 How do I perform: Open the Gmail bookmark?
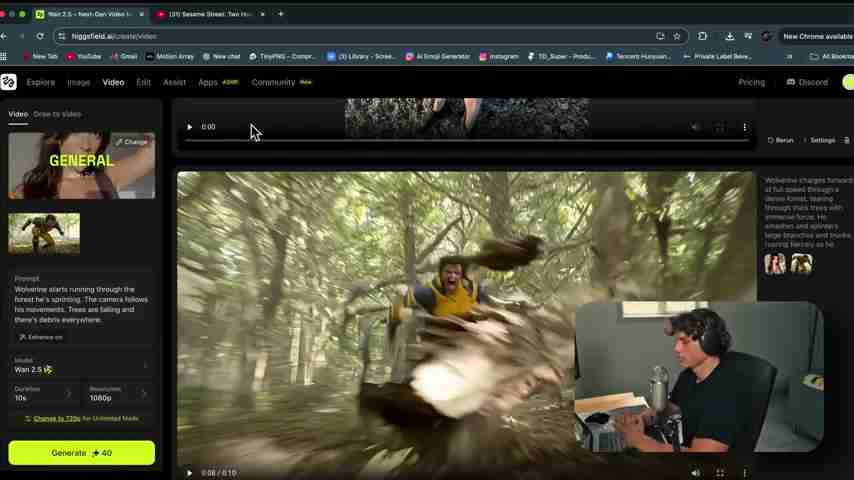coord(124,56)
